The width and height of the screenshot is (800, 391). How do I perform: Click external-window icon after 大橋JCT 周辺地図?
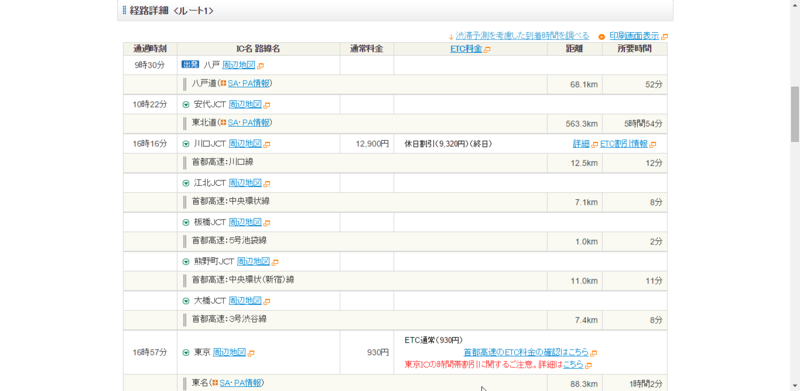pyautogui.click(x=267, y=302)
